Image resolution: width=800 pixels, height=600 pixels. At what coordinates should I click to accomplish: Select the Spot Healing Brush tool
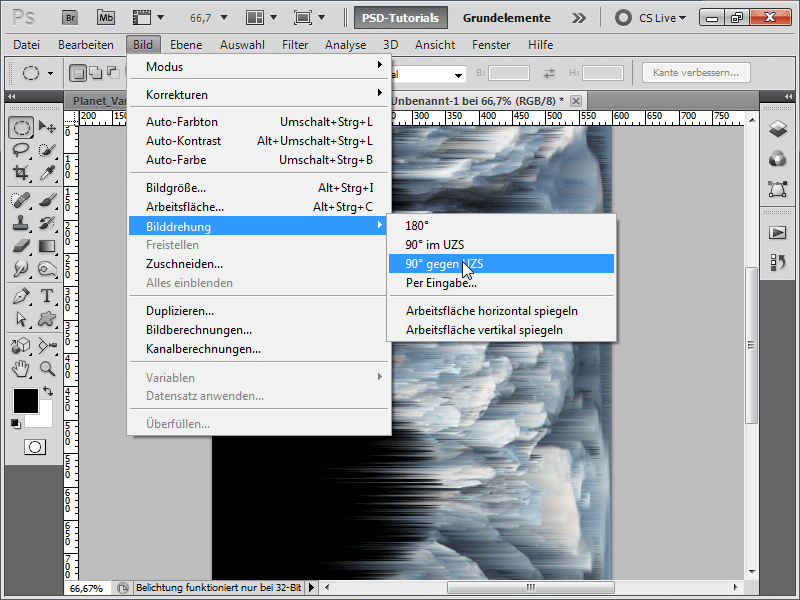point(21,200)
